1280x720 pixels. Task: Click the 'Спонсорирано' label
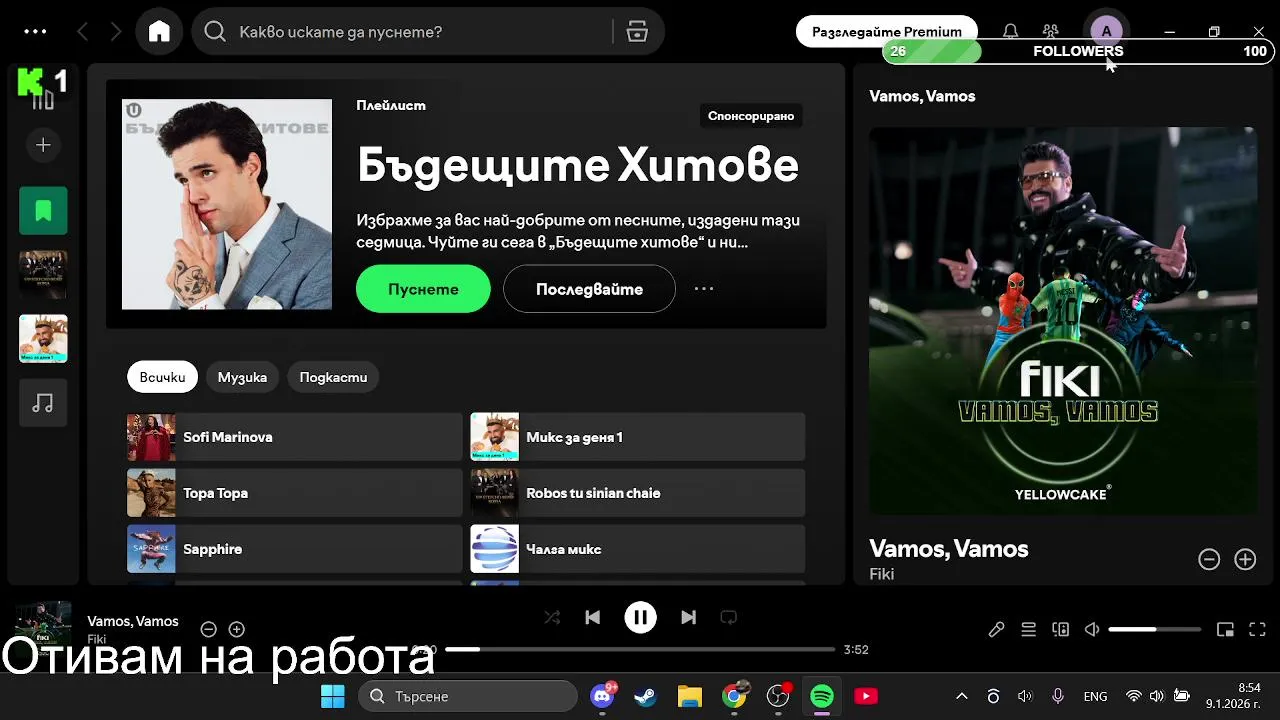751,116
